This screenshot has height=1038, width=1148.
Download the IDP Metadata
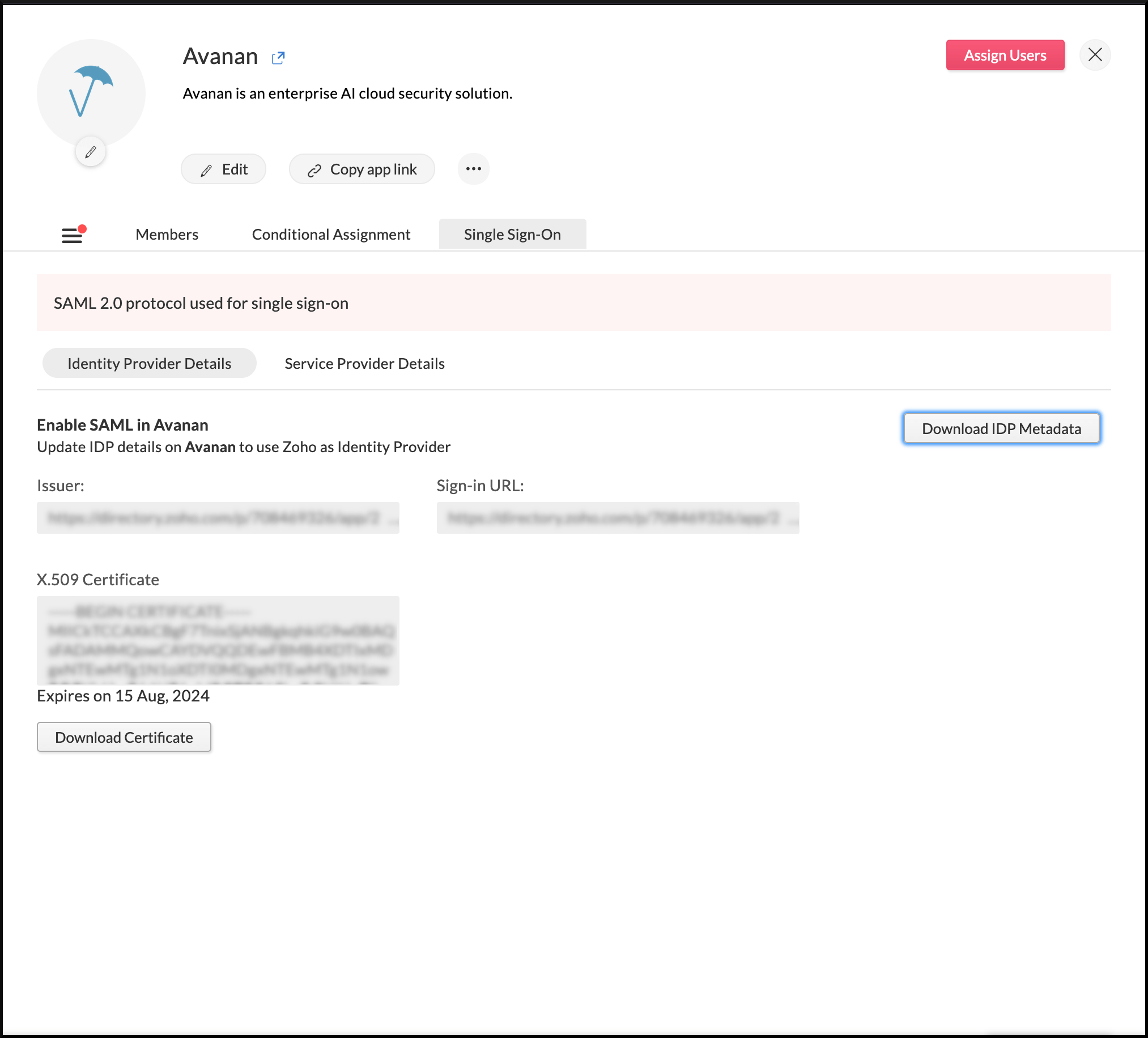tap(1001, 428)
